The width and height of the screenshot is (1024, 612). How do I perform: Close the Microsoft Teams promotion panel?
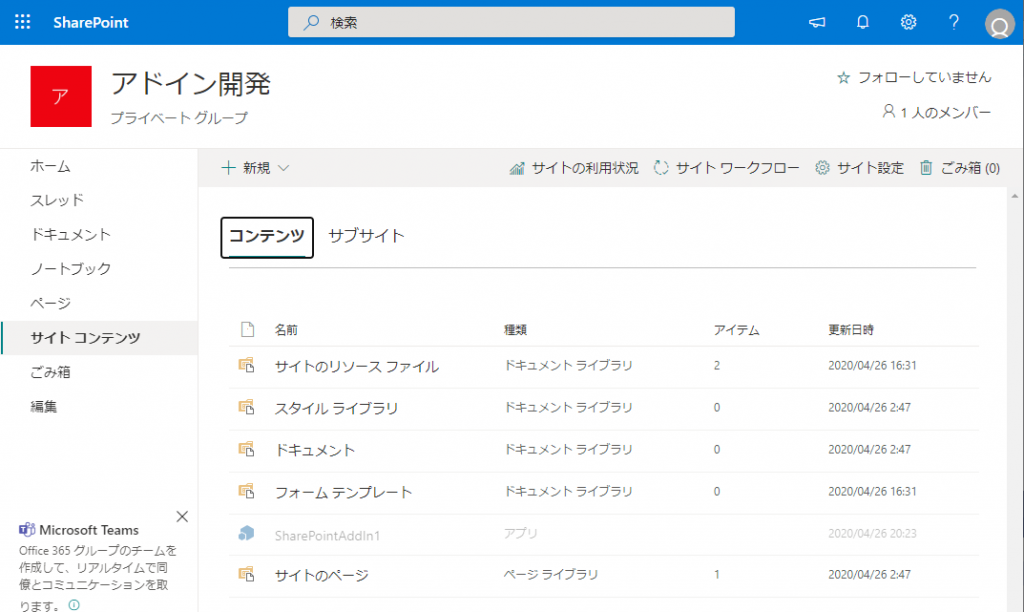tap(182, 516)
